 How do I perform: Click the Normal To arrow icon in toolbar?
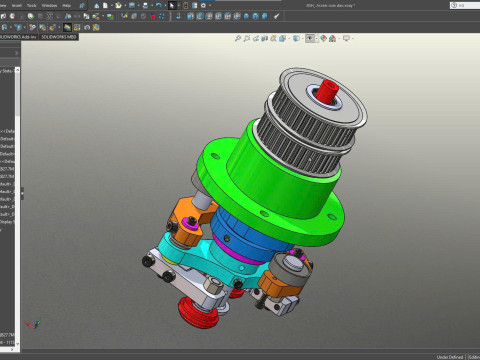point(179,16)
